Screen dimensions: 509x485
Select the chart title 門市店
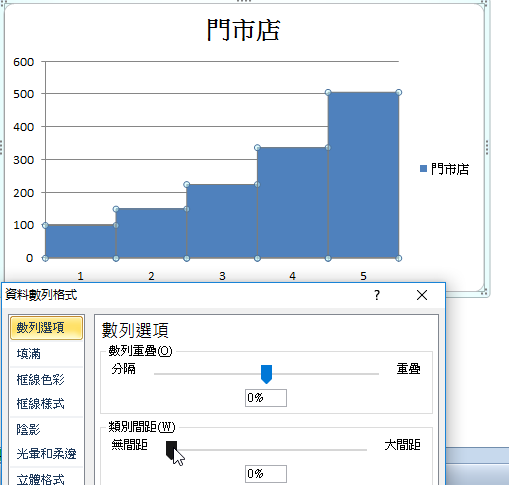click(x=244, y=30)
